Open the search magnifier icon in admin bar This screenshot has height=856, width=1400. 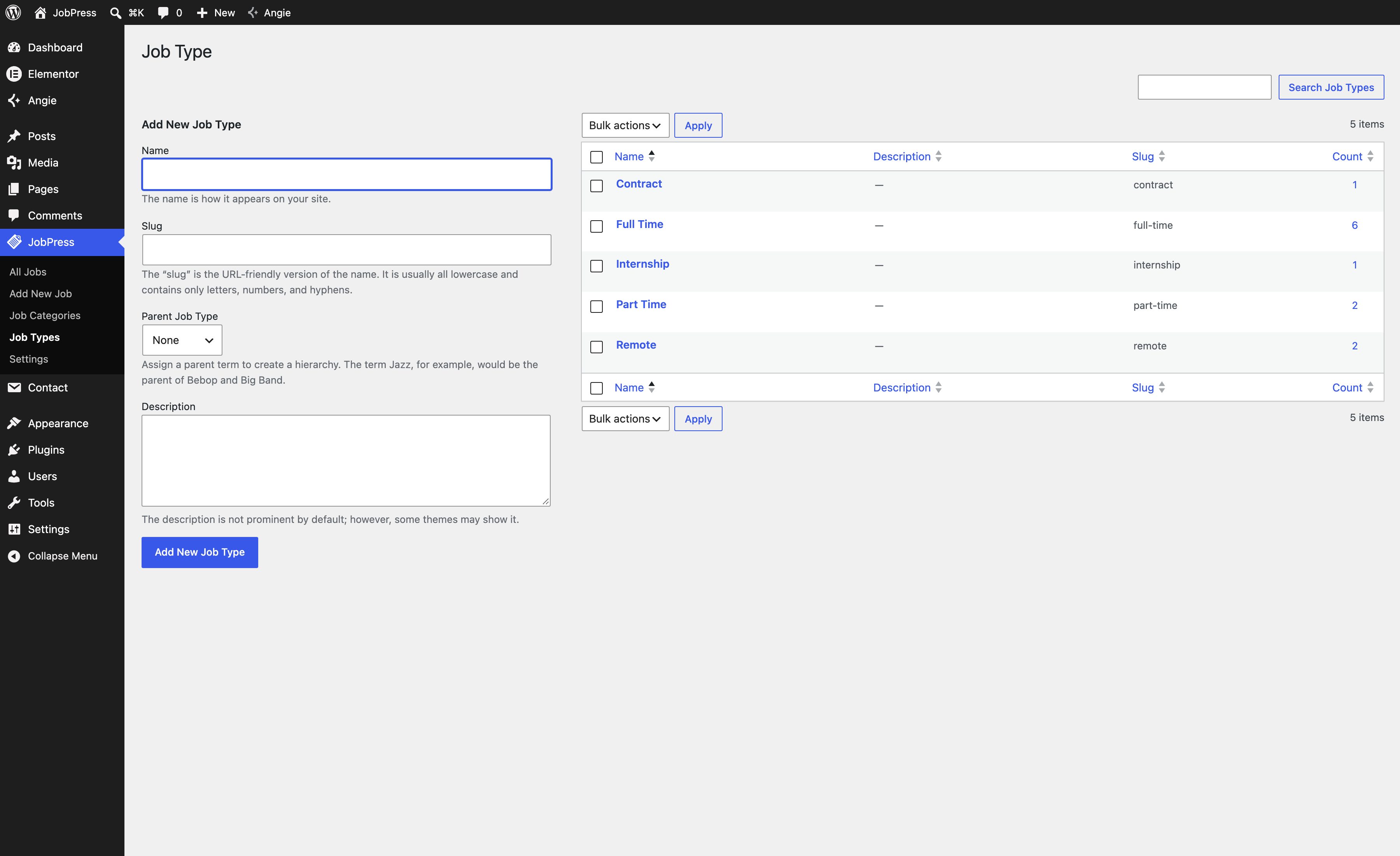click(115, 12)
